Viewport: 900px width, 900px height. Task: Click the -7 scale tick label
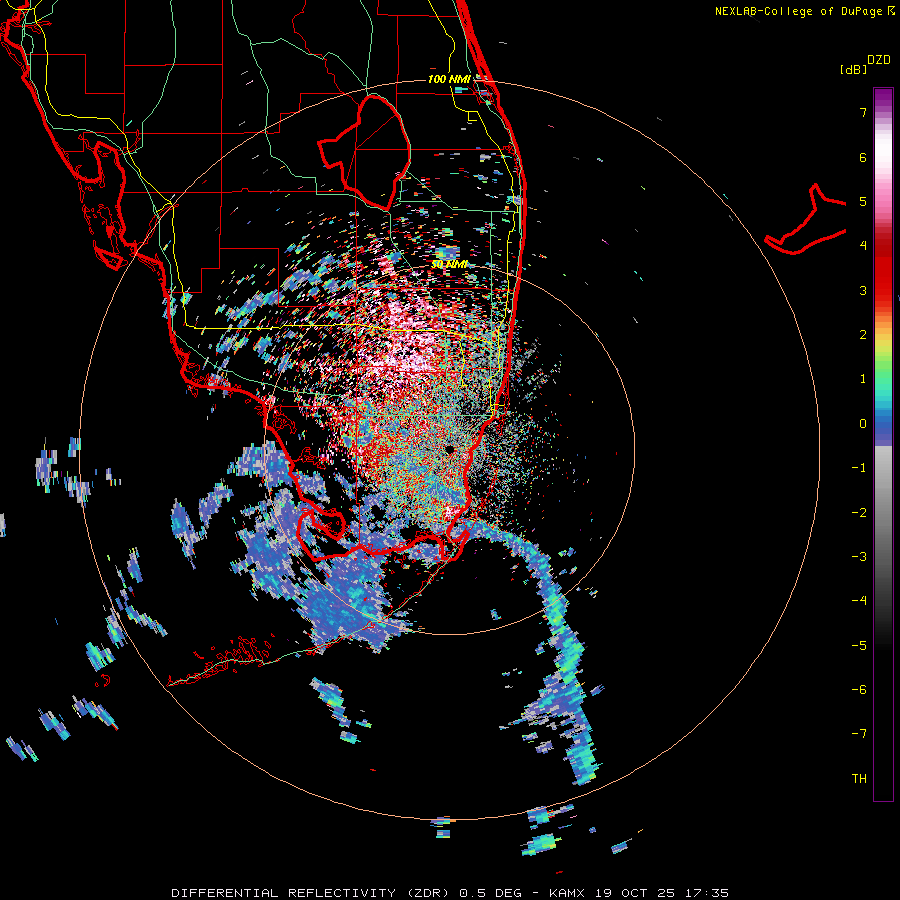tap(859, 734)
